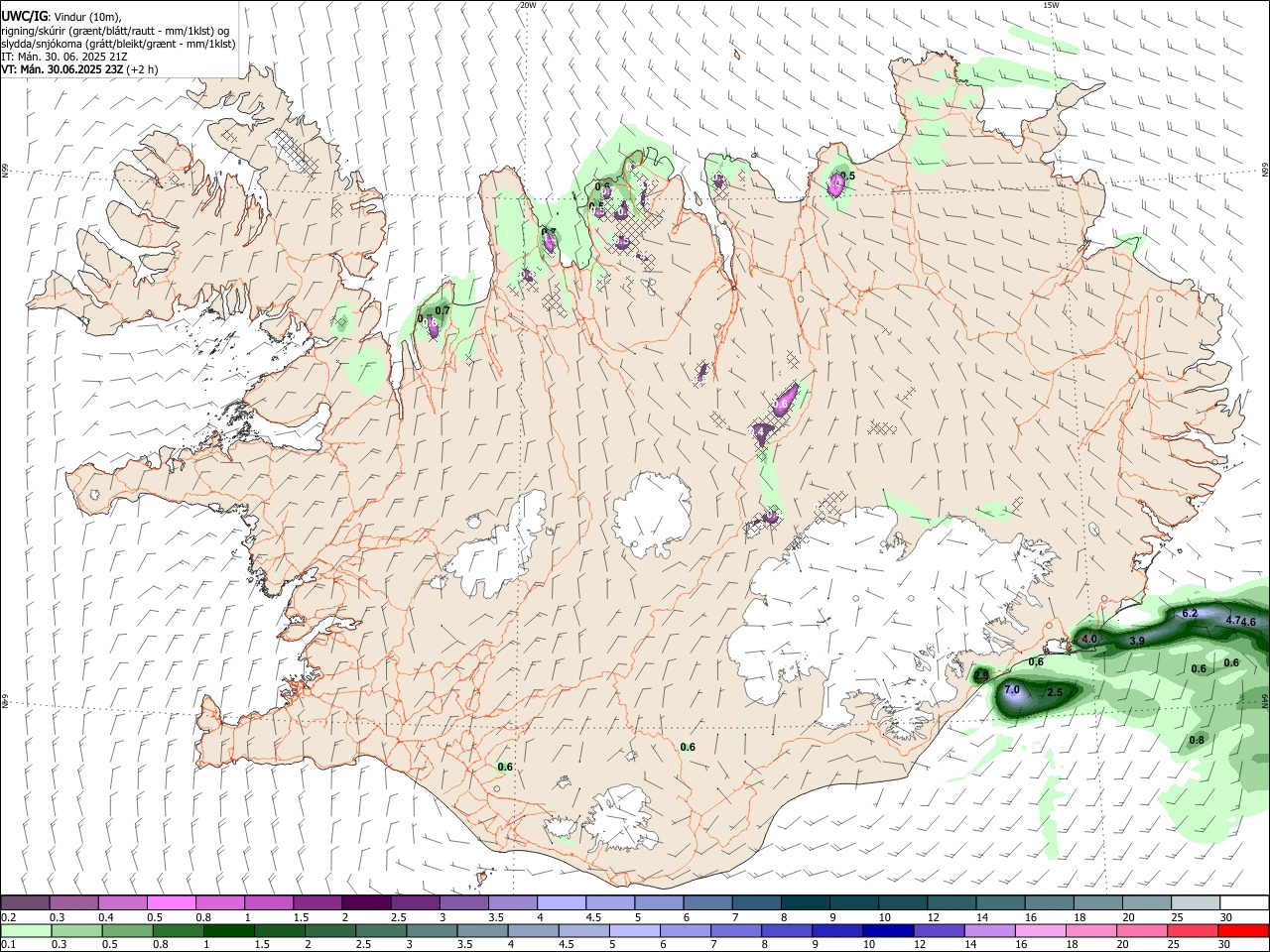Select the pure red rain swatch labelled 30

tap(1242, 930)
